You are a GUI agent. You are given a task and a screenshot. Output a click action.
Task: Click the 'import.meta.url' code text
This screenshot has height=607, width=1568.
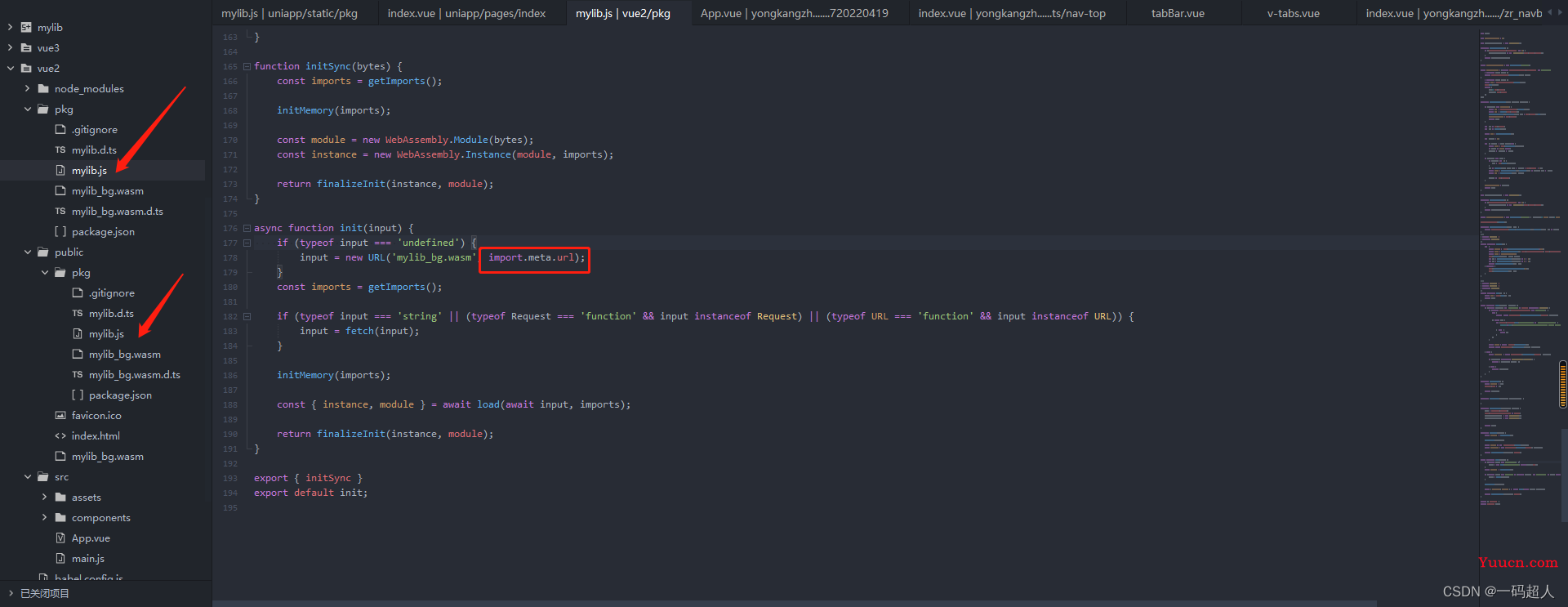point(531,257)
